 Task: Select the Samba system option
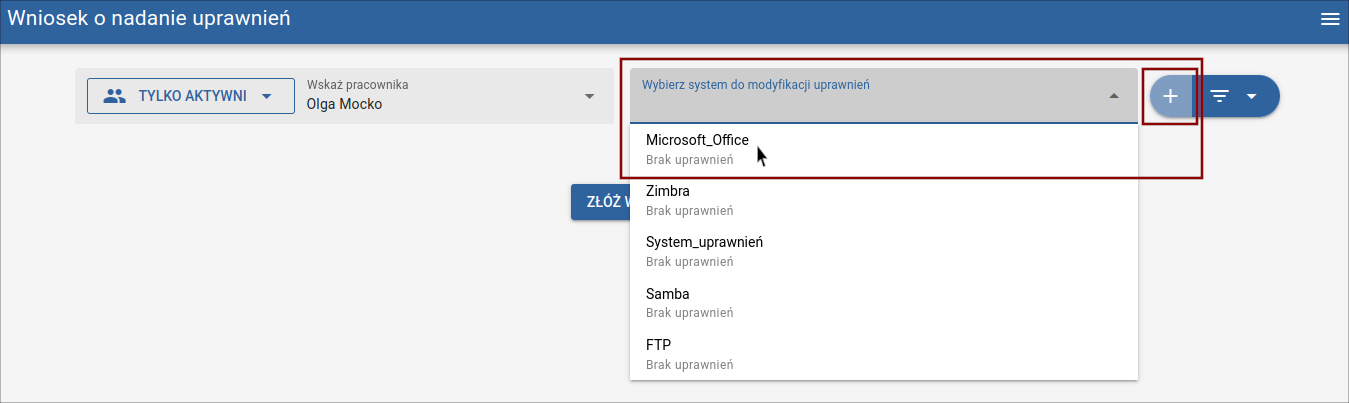[x=668, y=294]
